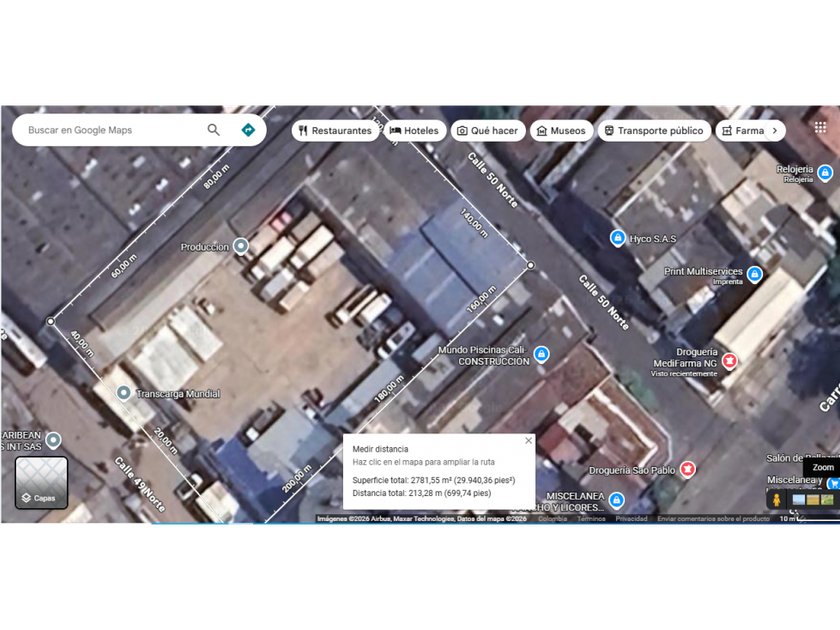Click the Buscar en Google Maps field
This screenshot has height=630, width=840.
[x=110, y=130]
